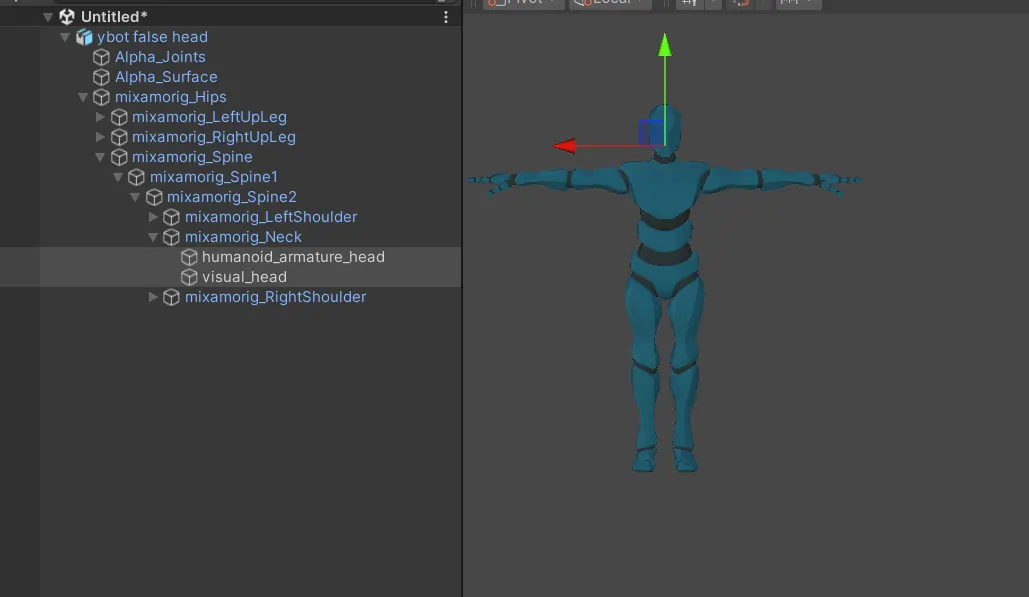Image resolution: width=1029 pixels, height=597 pixels.
Task: Toggle the grid snapping icon in the toolbar
Action: coord(689,4)
